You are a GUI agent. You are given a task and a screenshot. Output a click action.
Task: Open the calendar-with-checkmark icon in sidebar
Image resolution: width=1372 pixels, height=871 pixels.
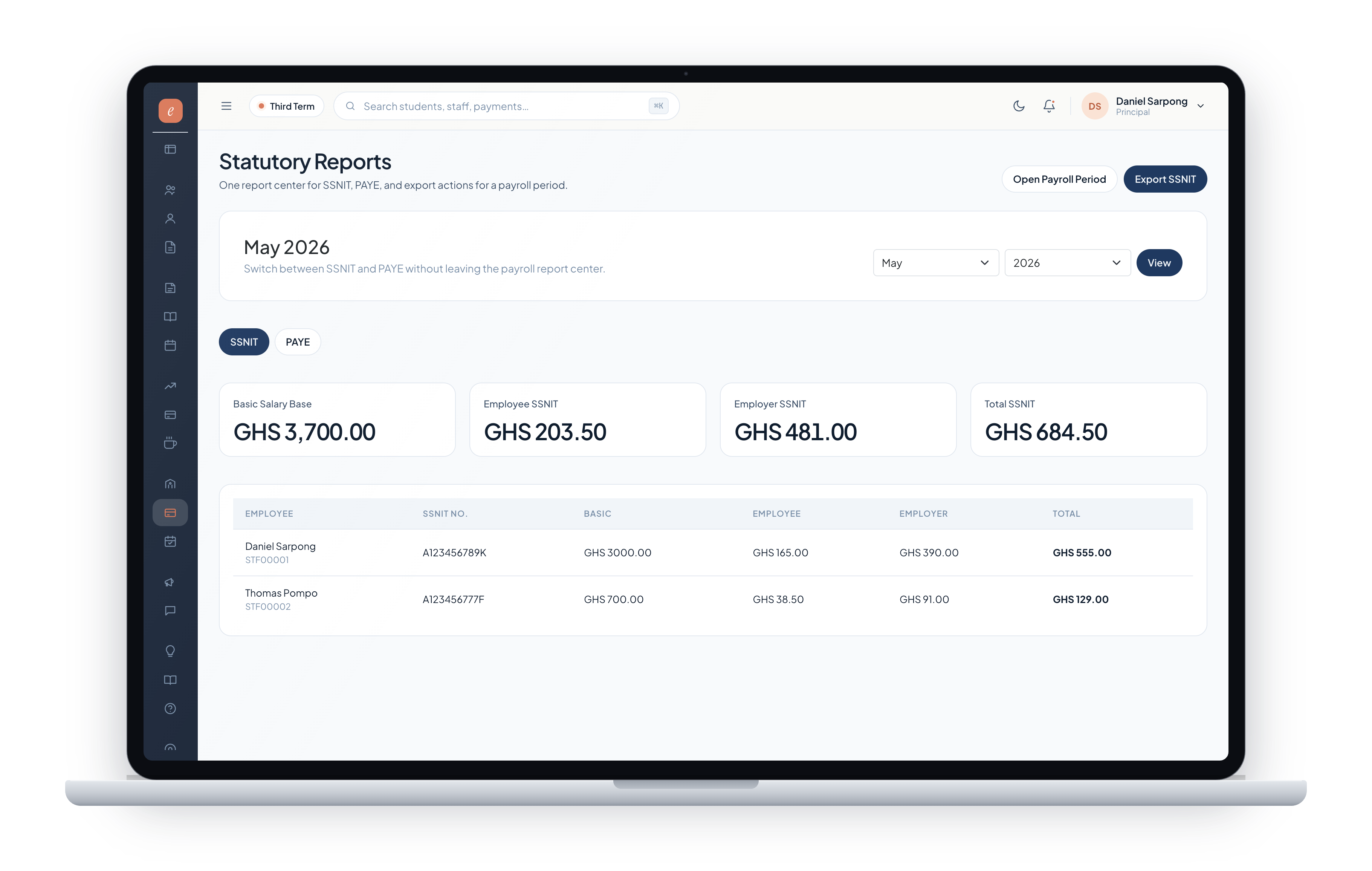pos(170,542)
